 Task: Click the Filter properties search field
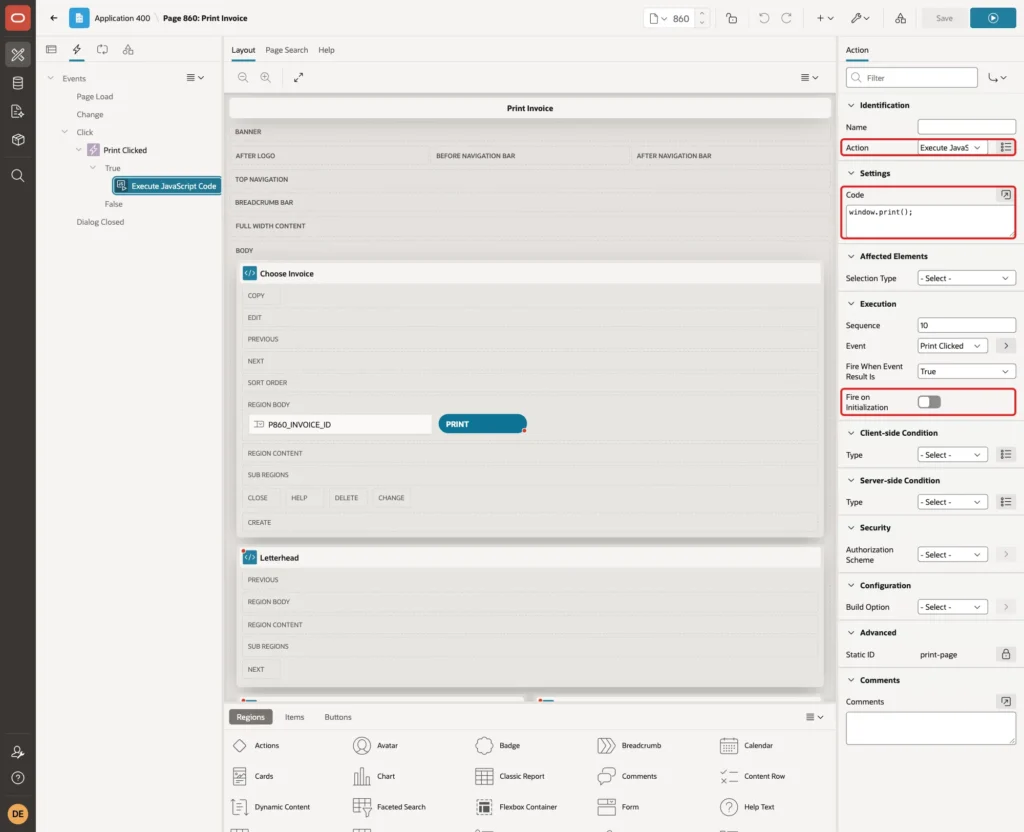912,78
